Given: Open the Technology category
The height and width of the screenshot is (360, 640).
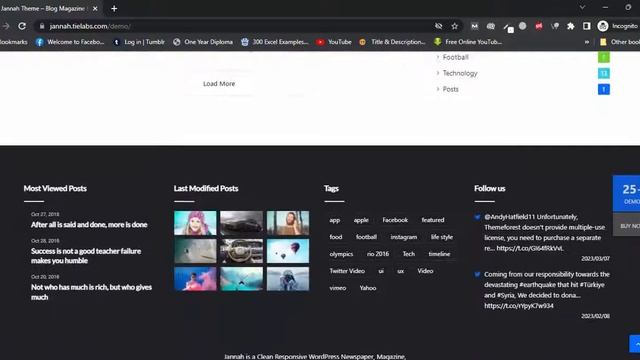Looking at the screenshot, I should 460,73.
